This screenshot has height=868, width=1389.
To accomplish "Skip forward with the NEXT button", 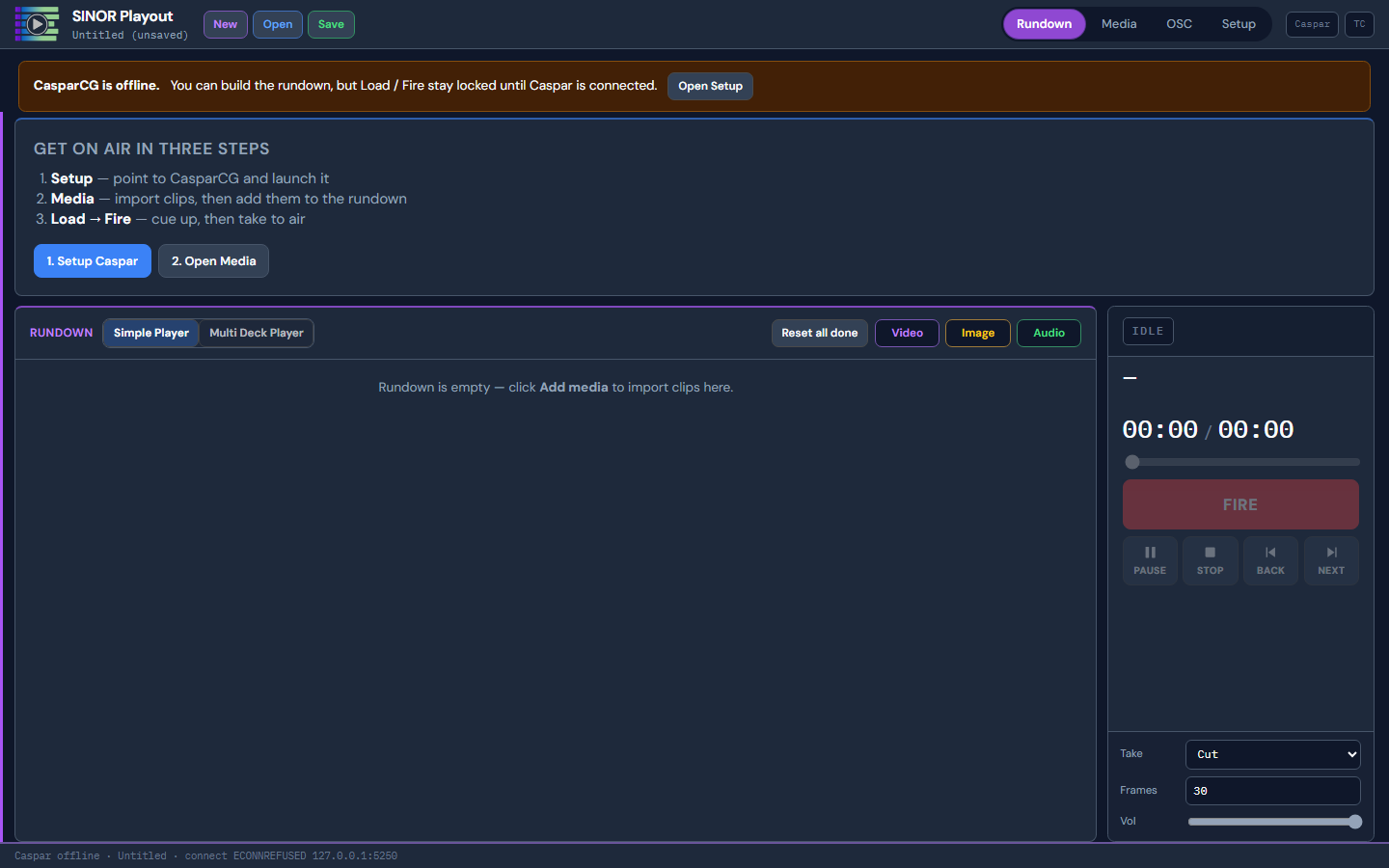I will [x=1331, y=560].
